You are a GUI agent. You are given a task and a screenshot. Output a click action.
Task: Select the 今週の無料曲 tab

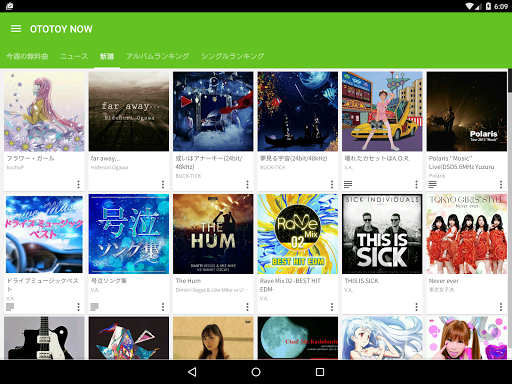(27, 56)
